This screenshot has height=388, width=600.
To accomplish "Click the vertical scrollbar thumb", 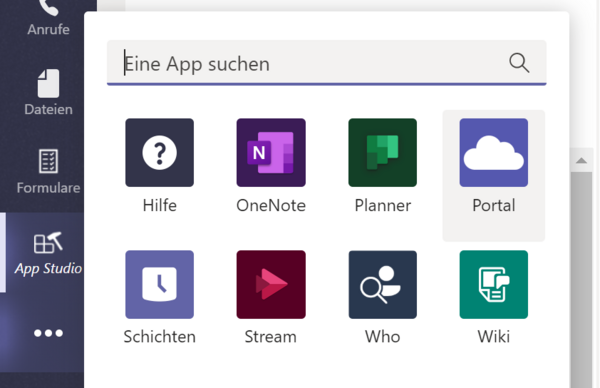I will pyautogui.click(x=581, y=280).
